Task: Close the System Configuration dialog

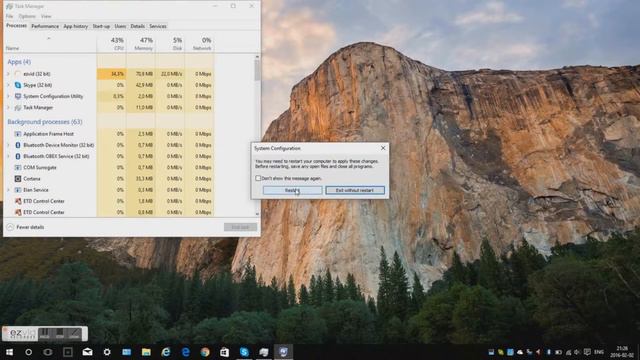Action: point(383,148)
